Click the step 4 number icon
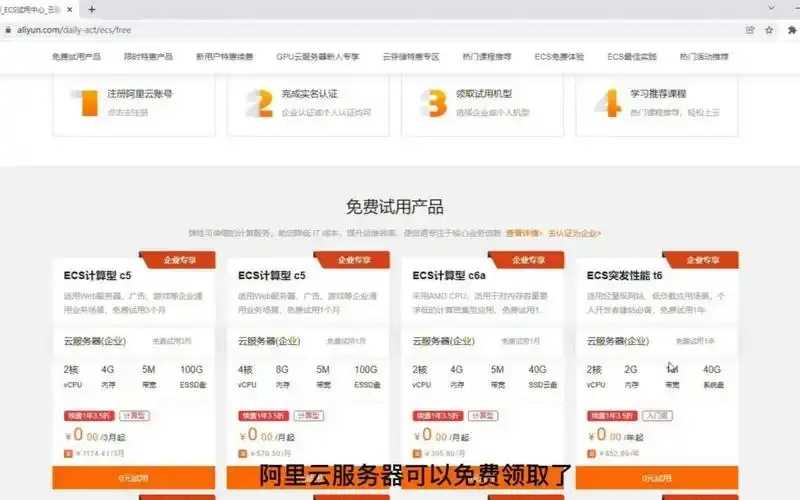This screenshot has height=500, width=800. [608, 103]
